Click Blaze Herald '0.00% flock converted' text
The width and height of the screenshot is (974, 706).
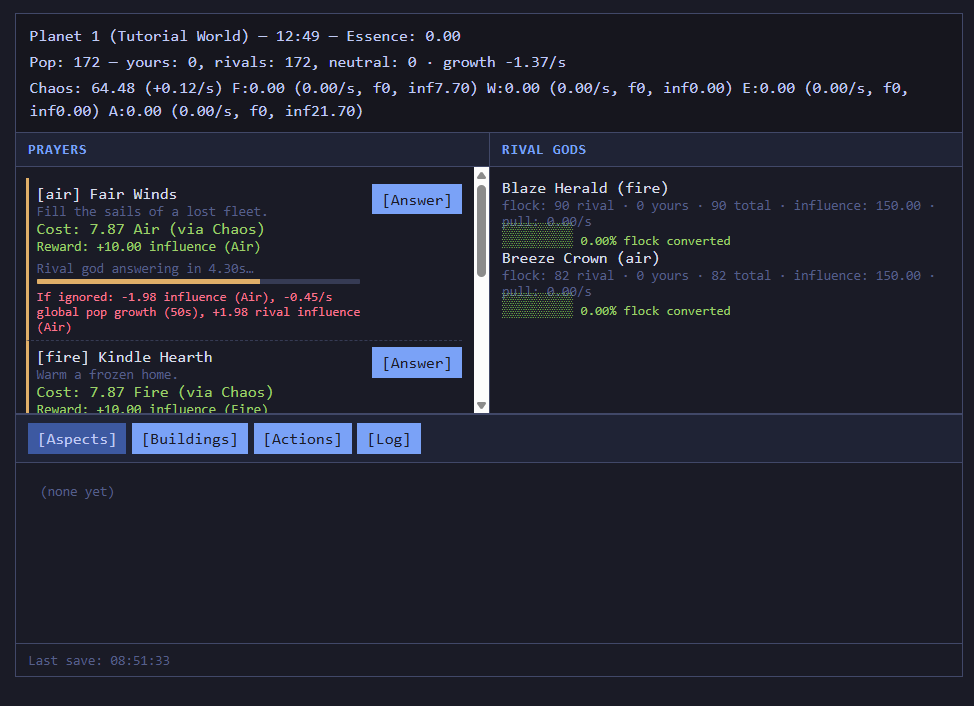pyautogui.click(x=655, y=241)
